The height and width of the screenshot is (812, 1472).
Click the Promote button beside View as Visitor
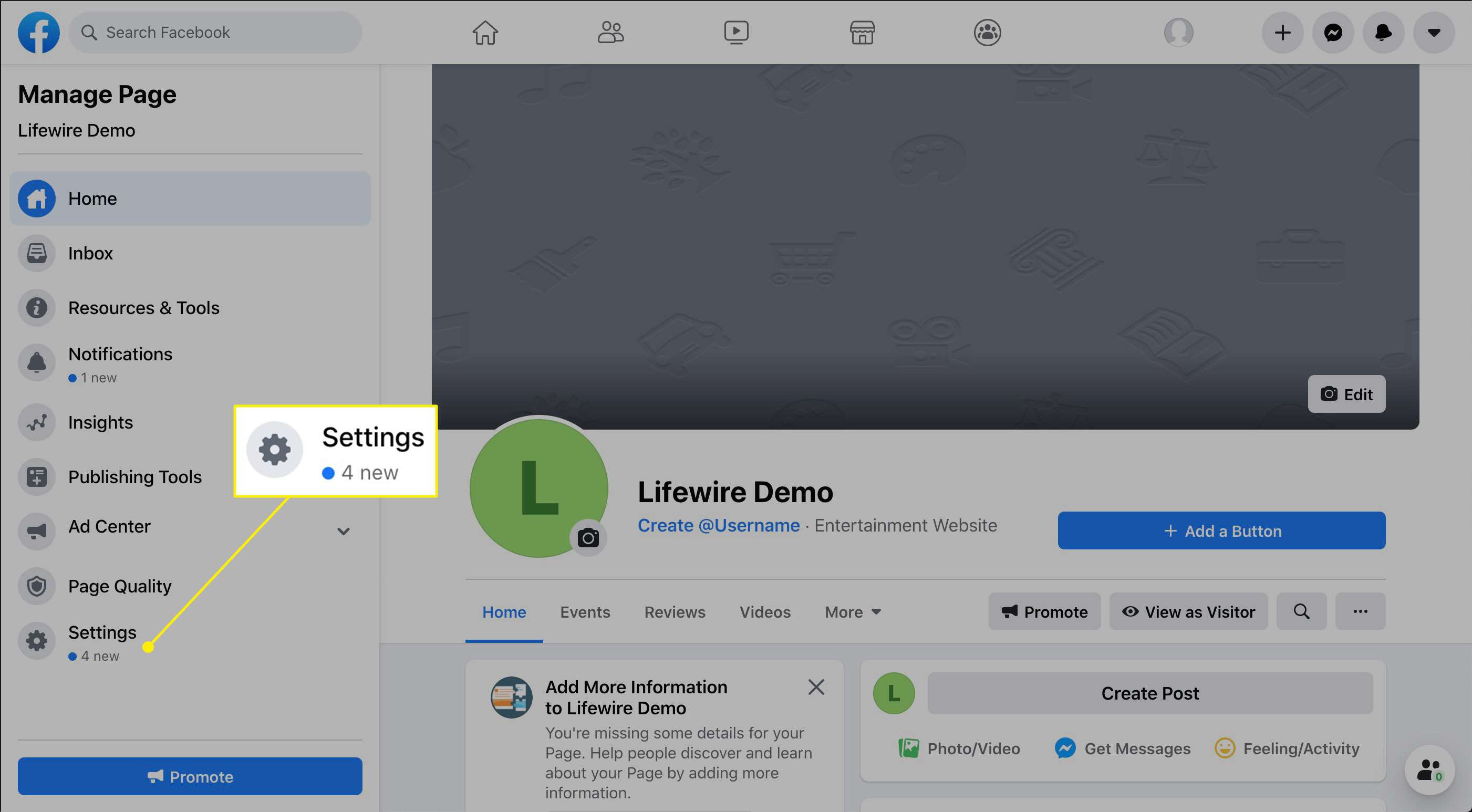(1044, 612)
